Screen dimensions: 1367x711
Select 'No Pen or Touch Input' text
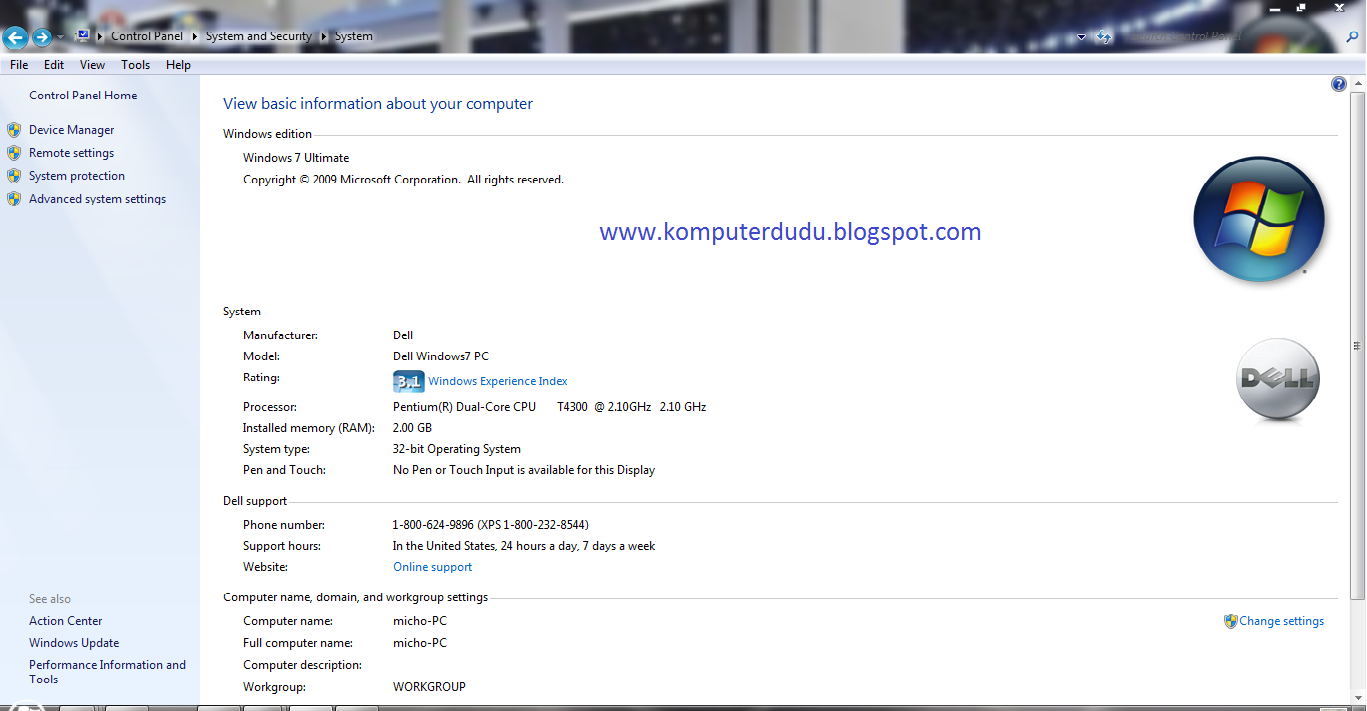coord(454,470)
